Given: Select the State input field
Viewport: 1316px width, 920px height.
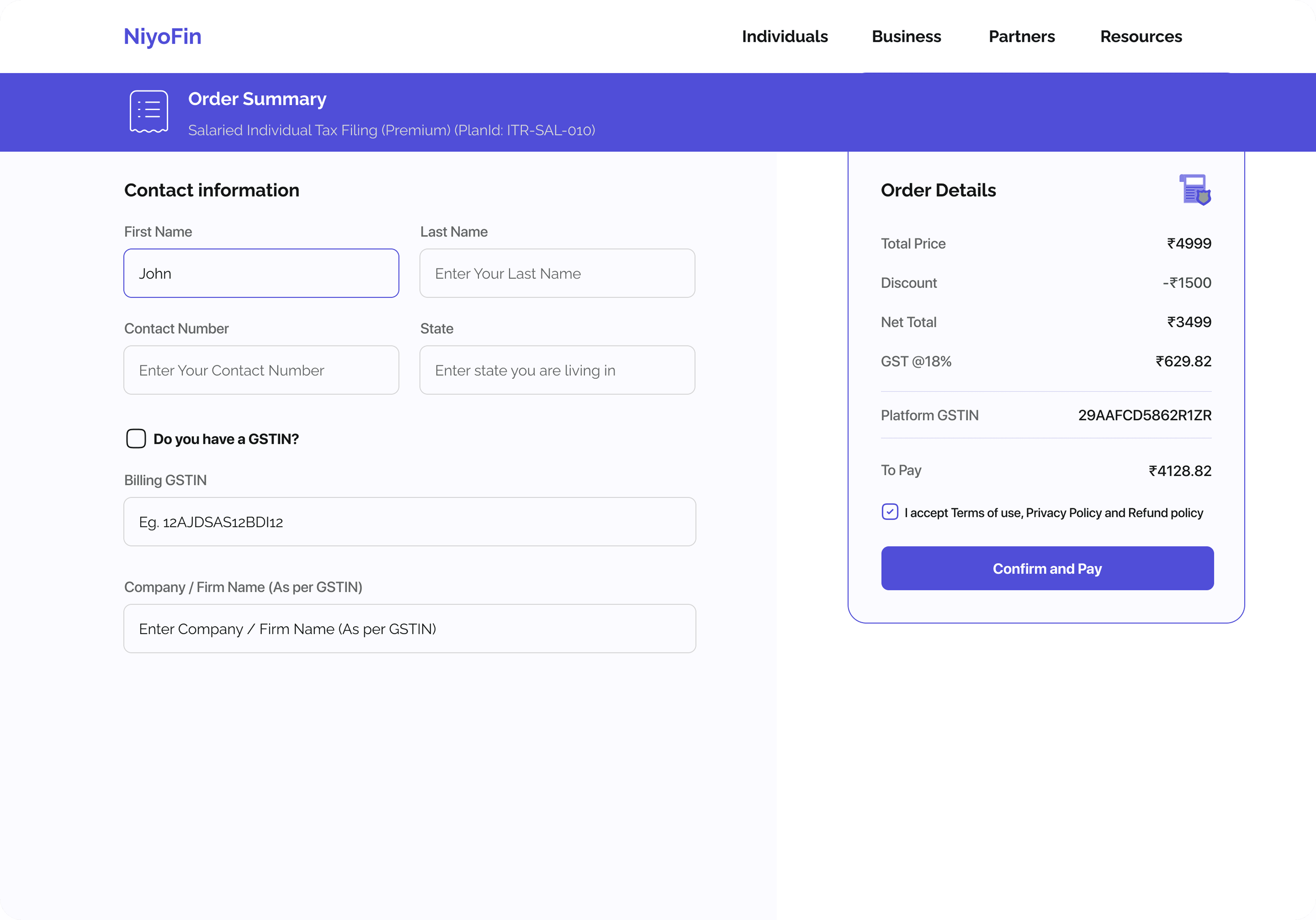Looking at the screenshot, I should click(x=557, y=370).
